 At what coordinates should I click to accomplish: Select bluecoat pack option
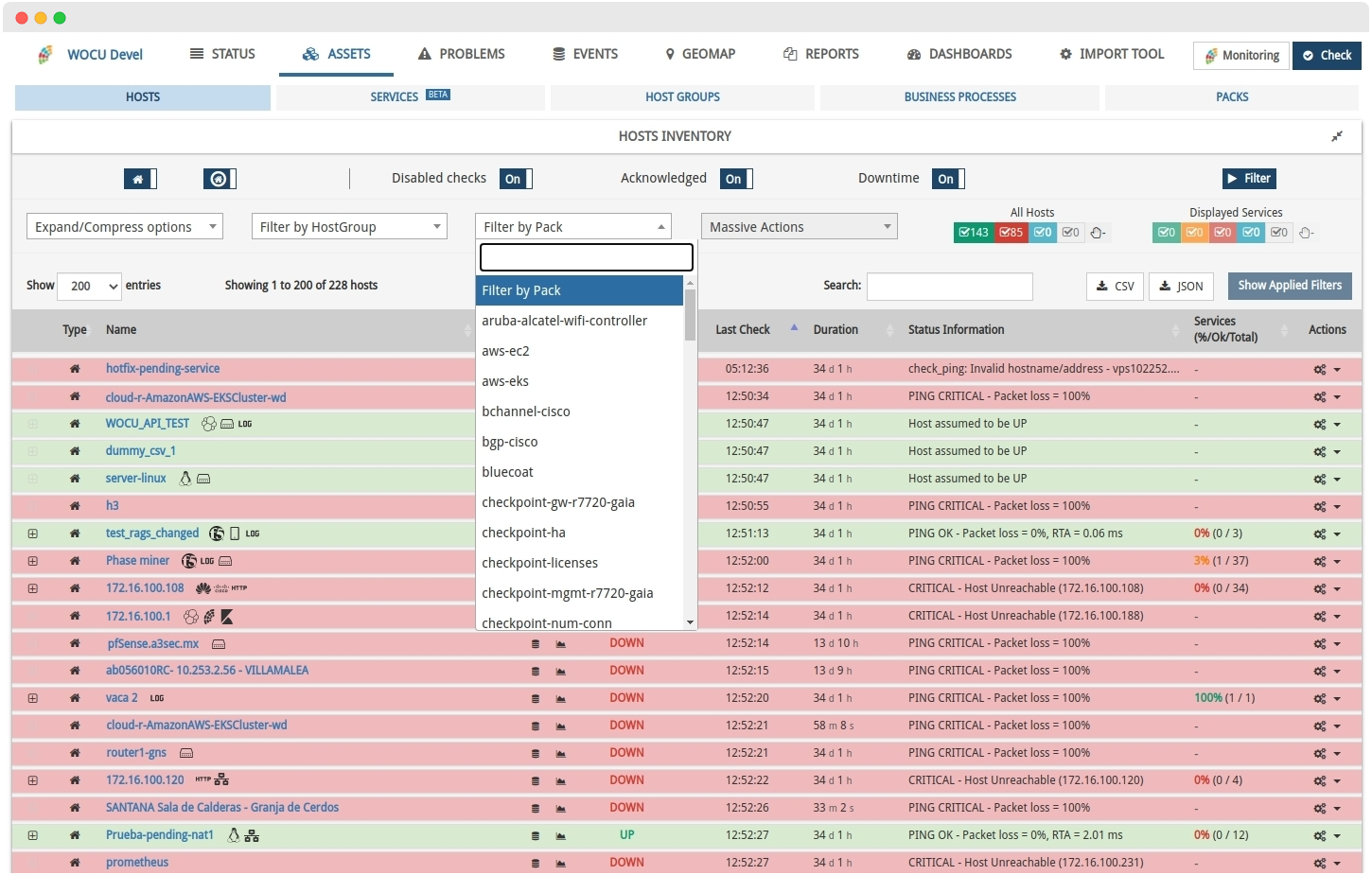(579, 472)
